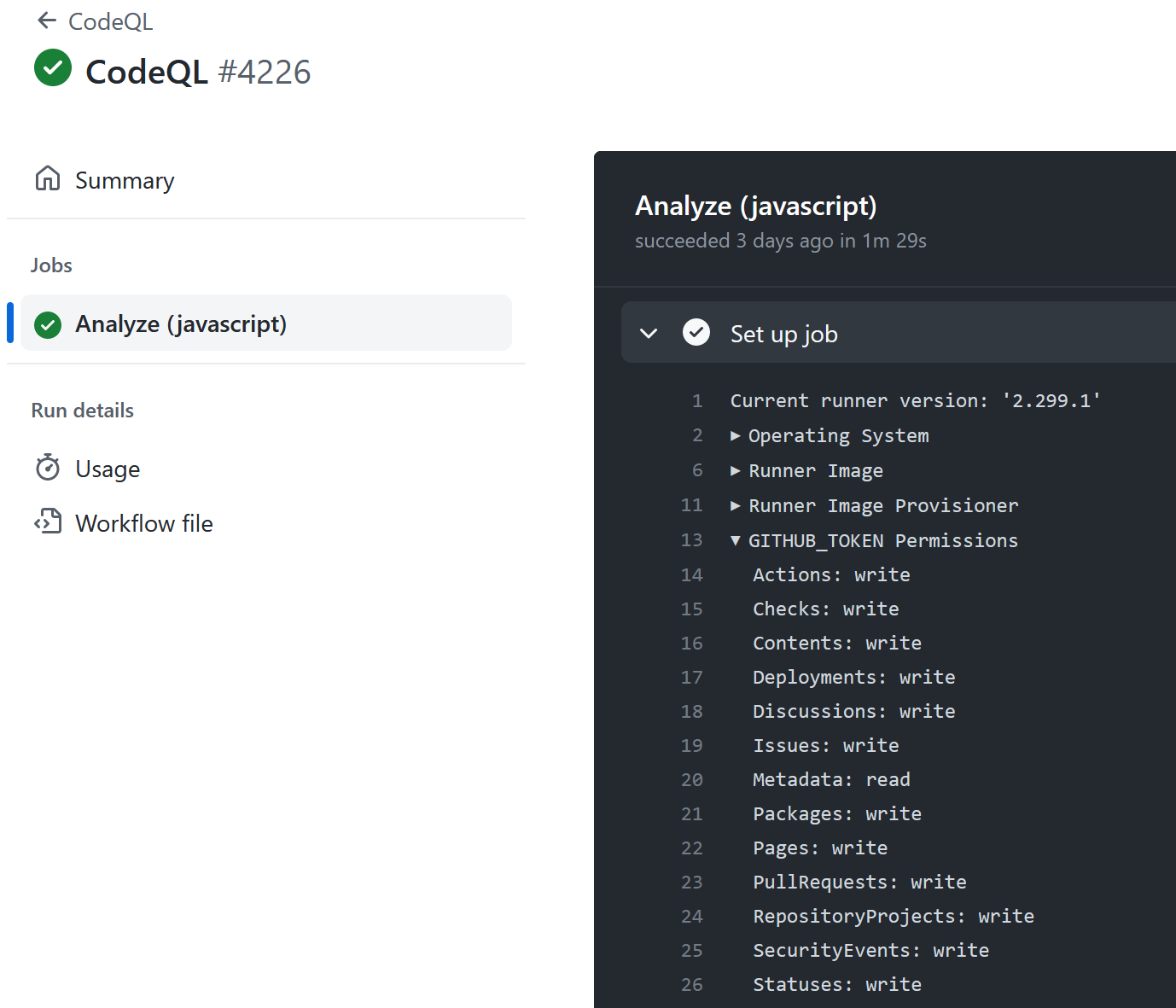Click the 'SecurityEvents: write' log line
The width and height of the screenshot is (1176, 1008).
[871, 950]
